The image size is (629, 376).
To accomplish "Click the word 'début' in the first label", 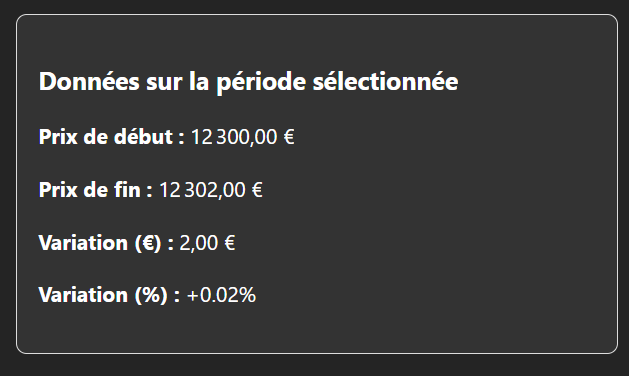I will [143, 136].
